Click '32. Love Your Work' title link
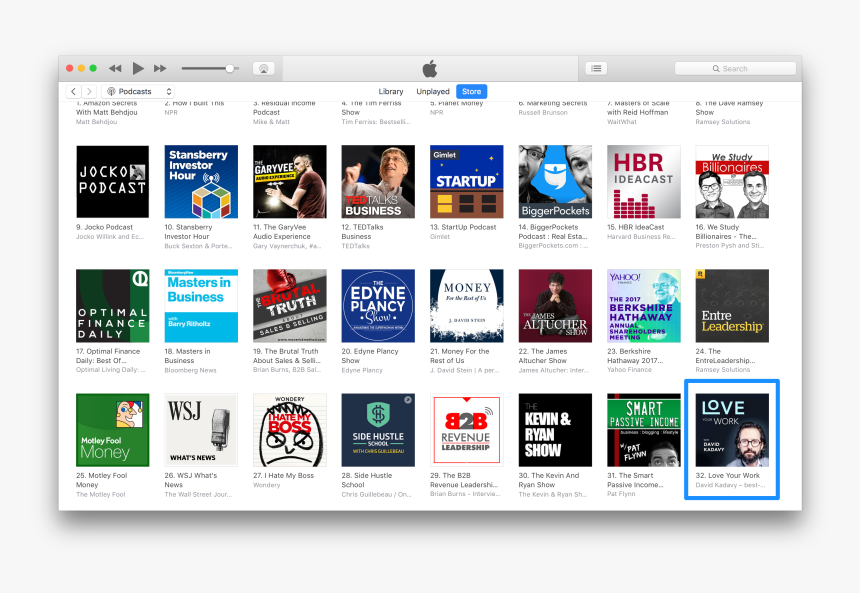This screenshot has height=593, width=860. pos(728,476)
